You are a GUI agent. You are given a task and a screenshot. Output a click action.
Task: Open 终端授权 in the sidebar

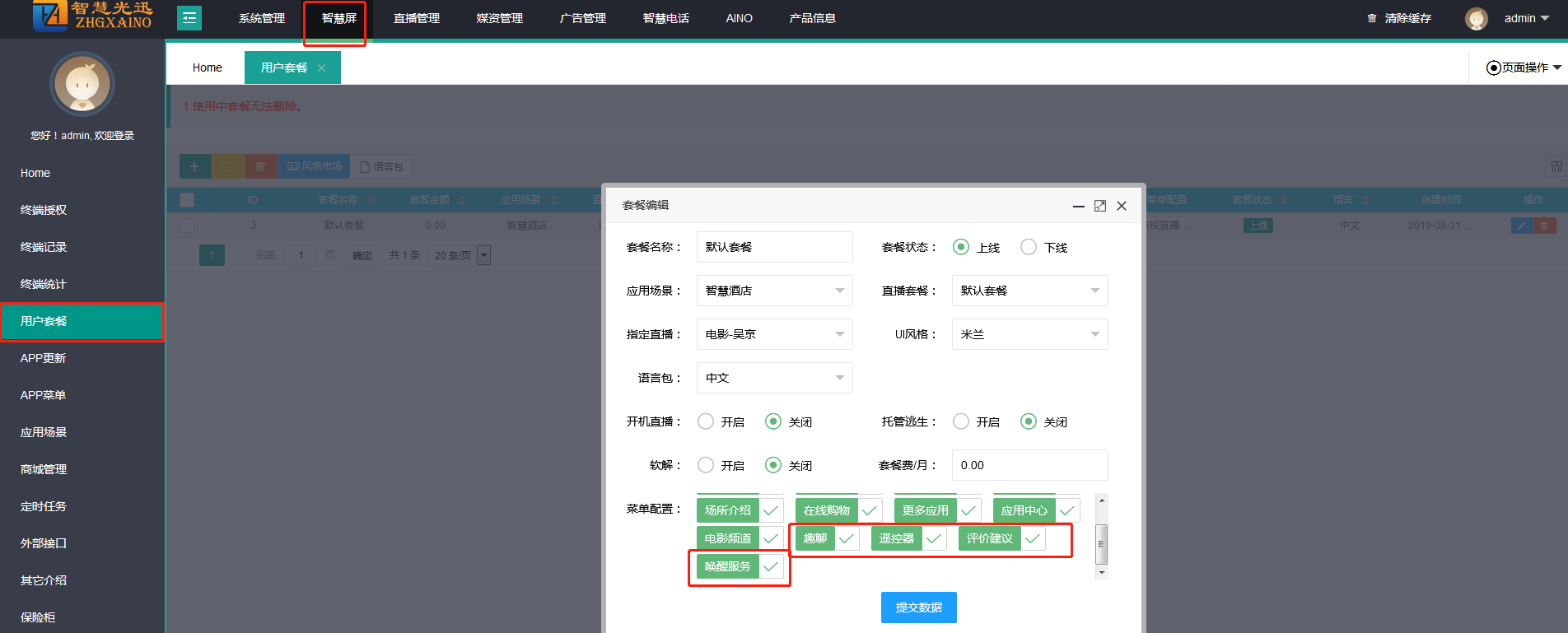[44, 210]
